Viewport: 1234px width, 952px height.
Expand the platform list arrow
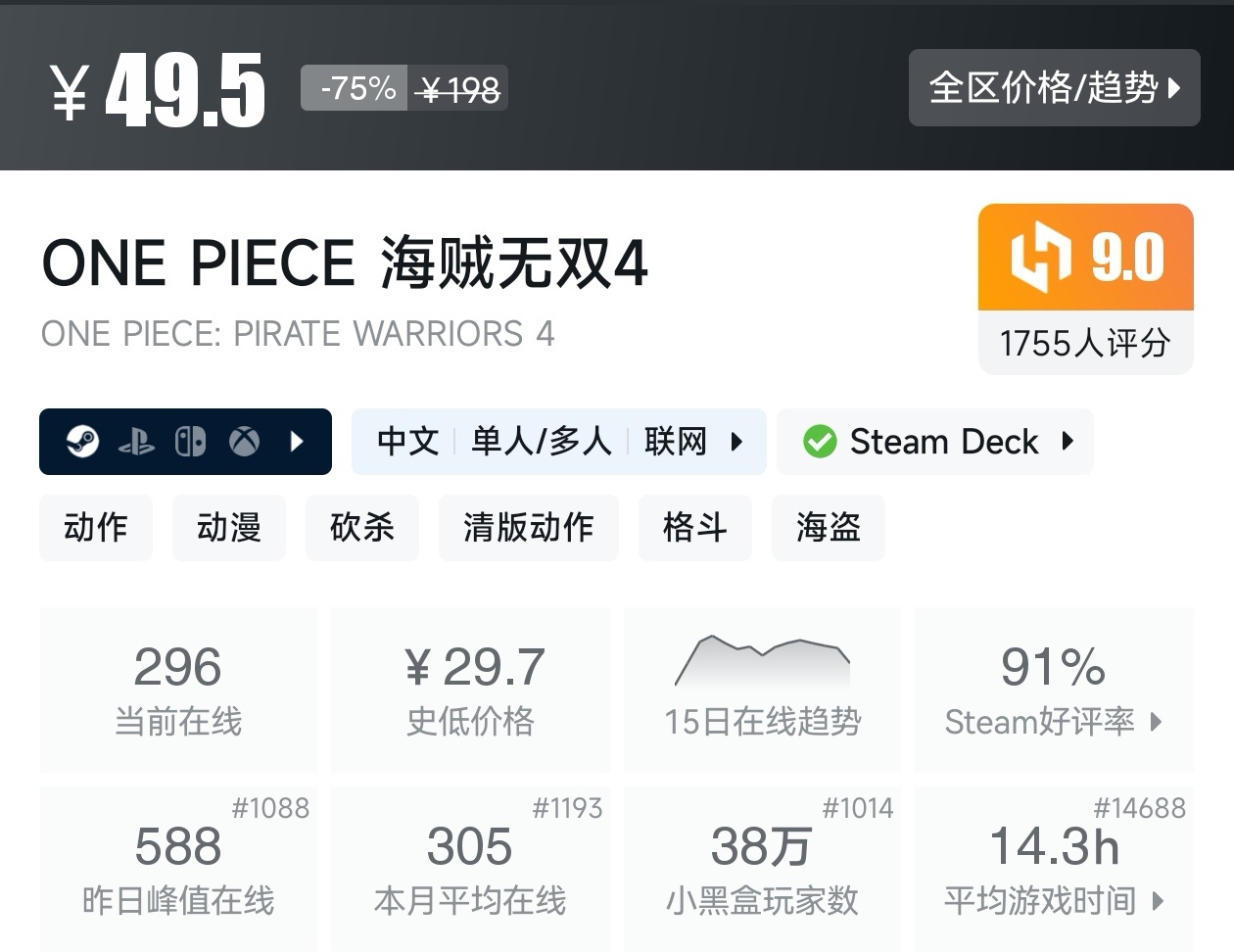point(298,442)
